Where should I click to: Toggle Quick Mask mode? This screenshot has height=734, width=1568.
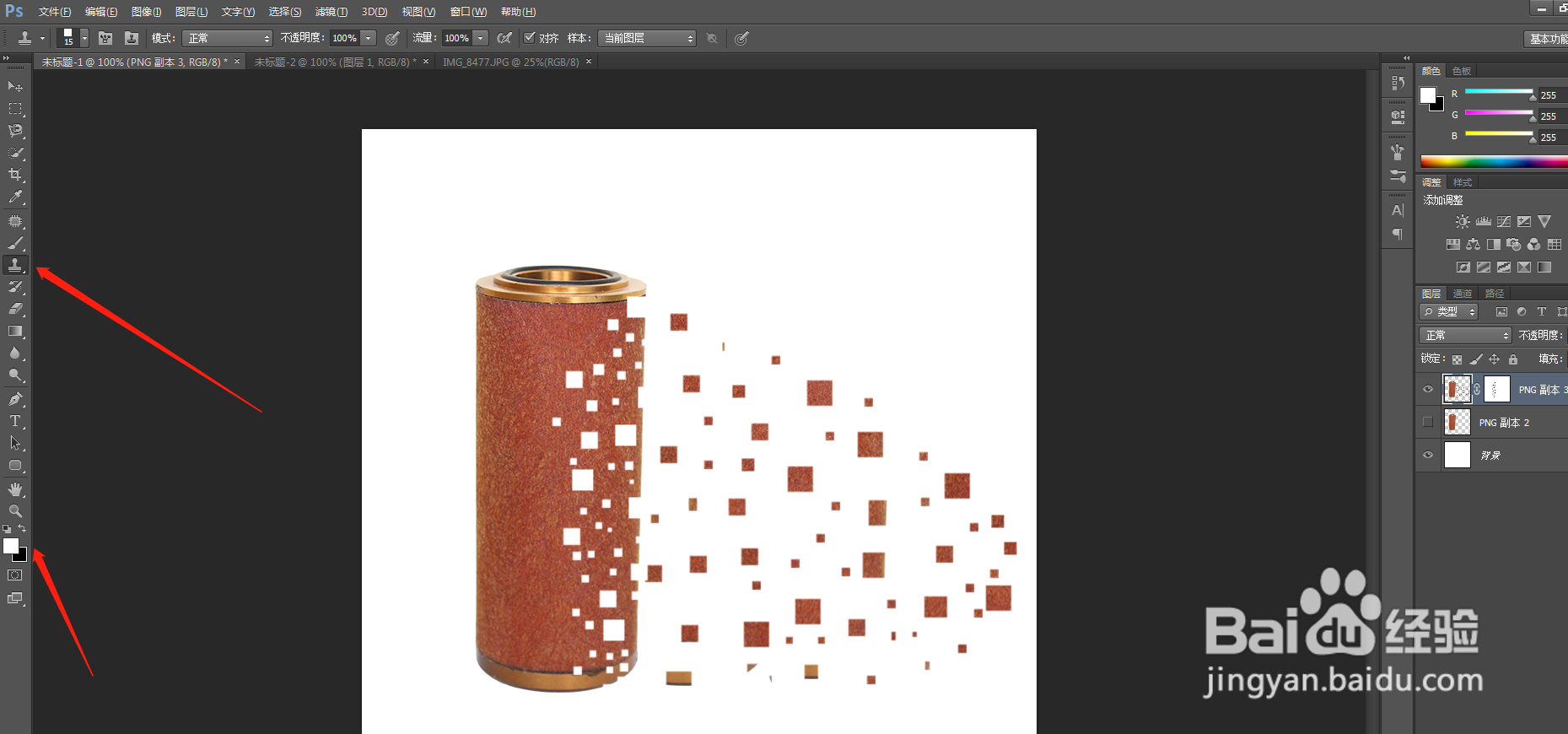pyautogui.click(x=15, y=575)
